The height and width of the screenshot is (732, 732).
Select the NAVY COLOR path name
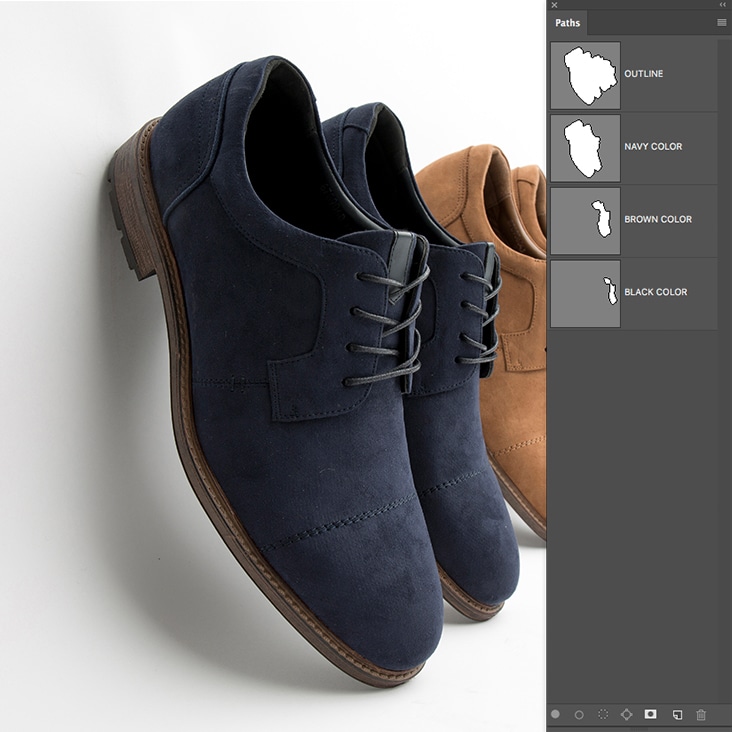(653, 147)
